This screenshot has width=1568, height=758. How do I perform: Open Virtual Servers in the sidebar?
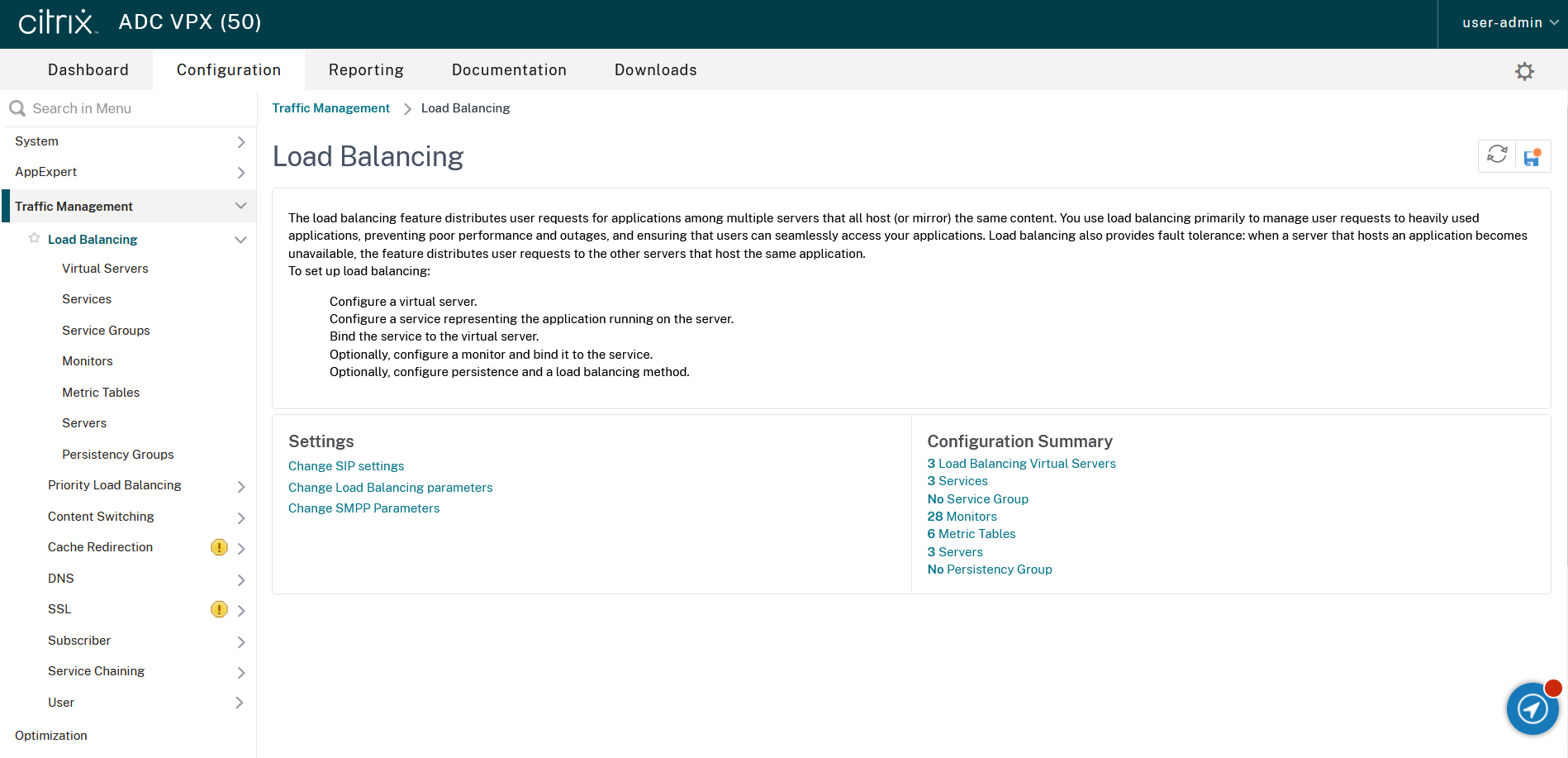(105, 269)
